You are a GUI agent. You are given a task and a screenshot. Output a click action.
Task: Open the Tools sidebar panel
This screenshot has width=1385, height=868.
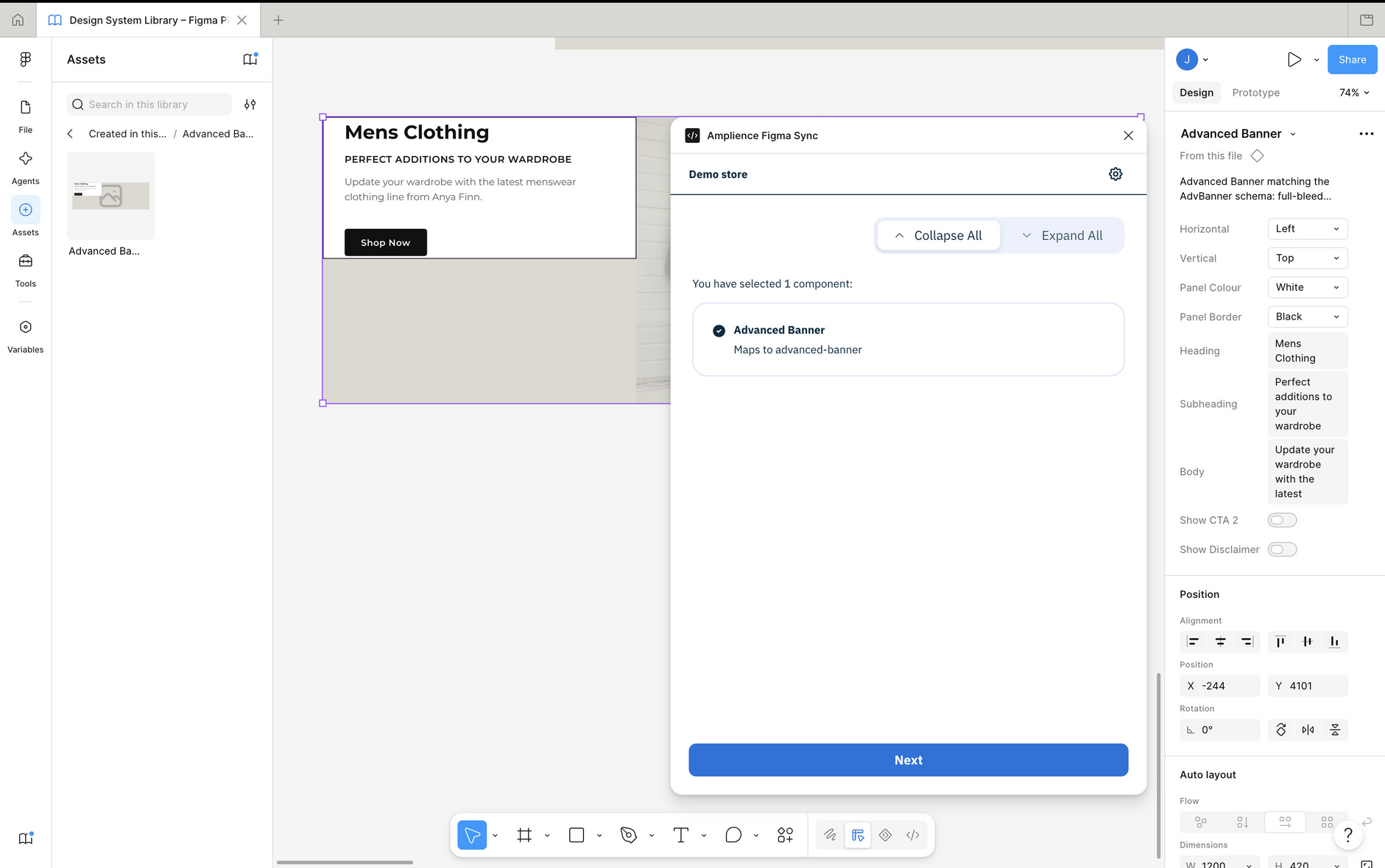coord(25,270)
